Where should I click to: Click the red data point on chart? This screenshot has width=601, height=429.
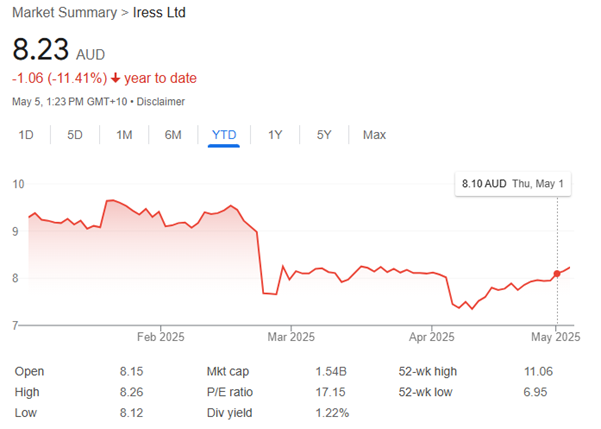[557, 274]
